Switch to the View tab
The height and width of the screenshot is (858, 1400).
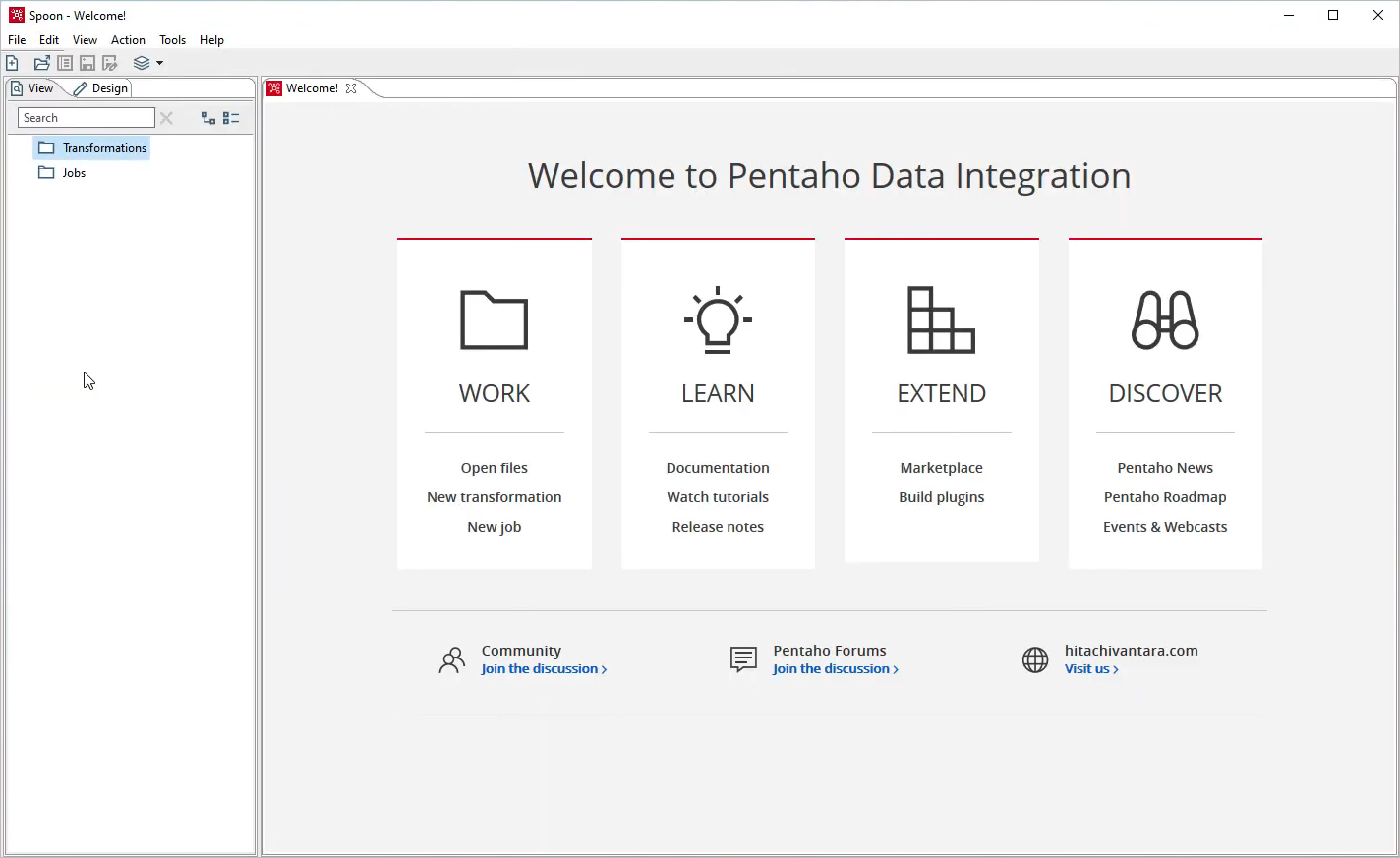pyautogui.click(x=32, y=88)
